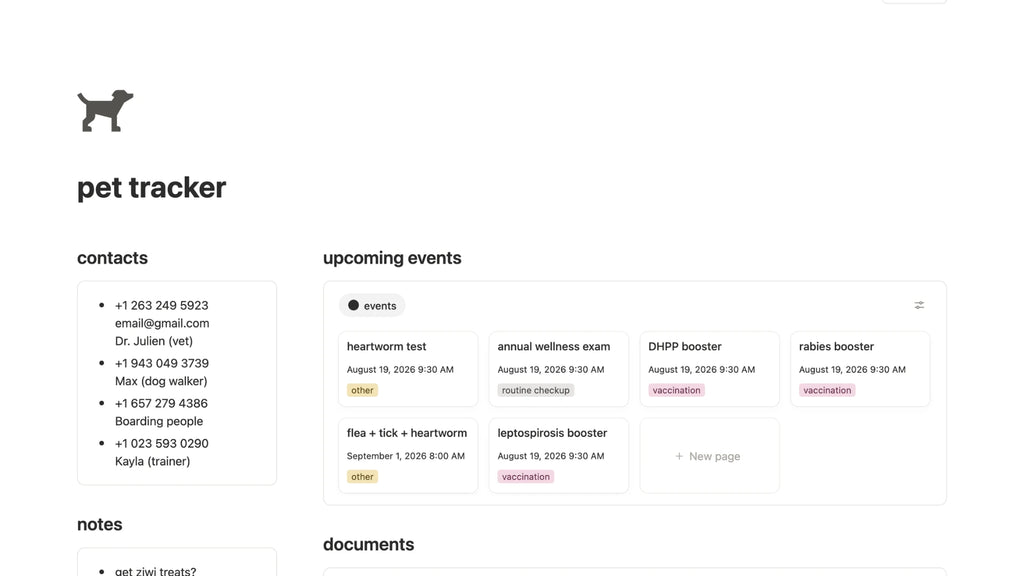This screenshot has width=1024, height=576.
Task: Add a New page to events
Action: (x=709, y=456)
